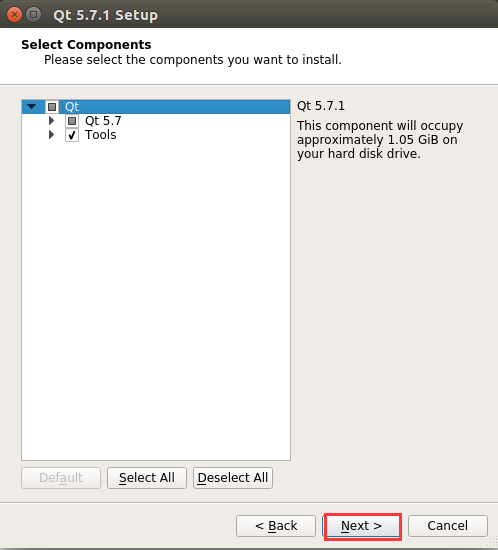
Task: Click empty area of the component tree
Action: click(x=156, y=298)
